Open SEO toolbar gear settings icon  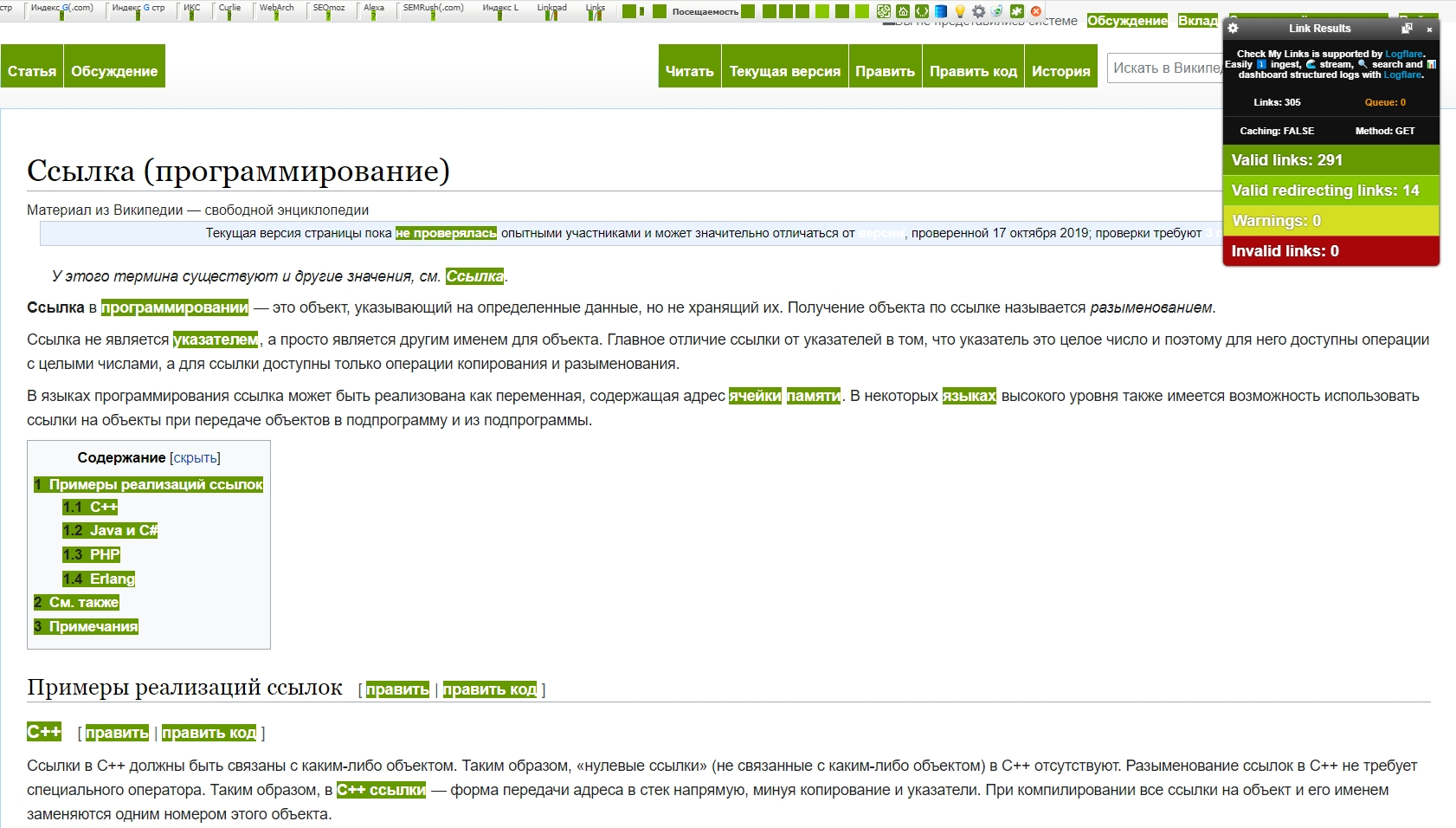(x=979, y=11)
